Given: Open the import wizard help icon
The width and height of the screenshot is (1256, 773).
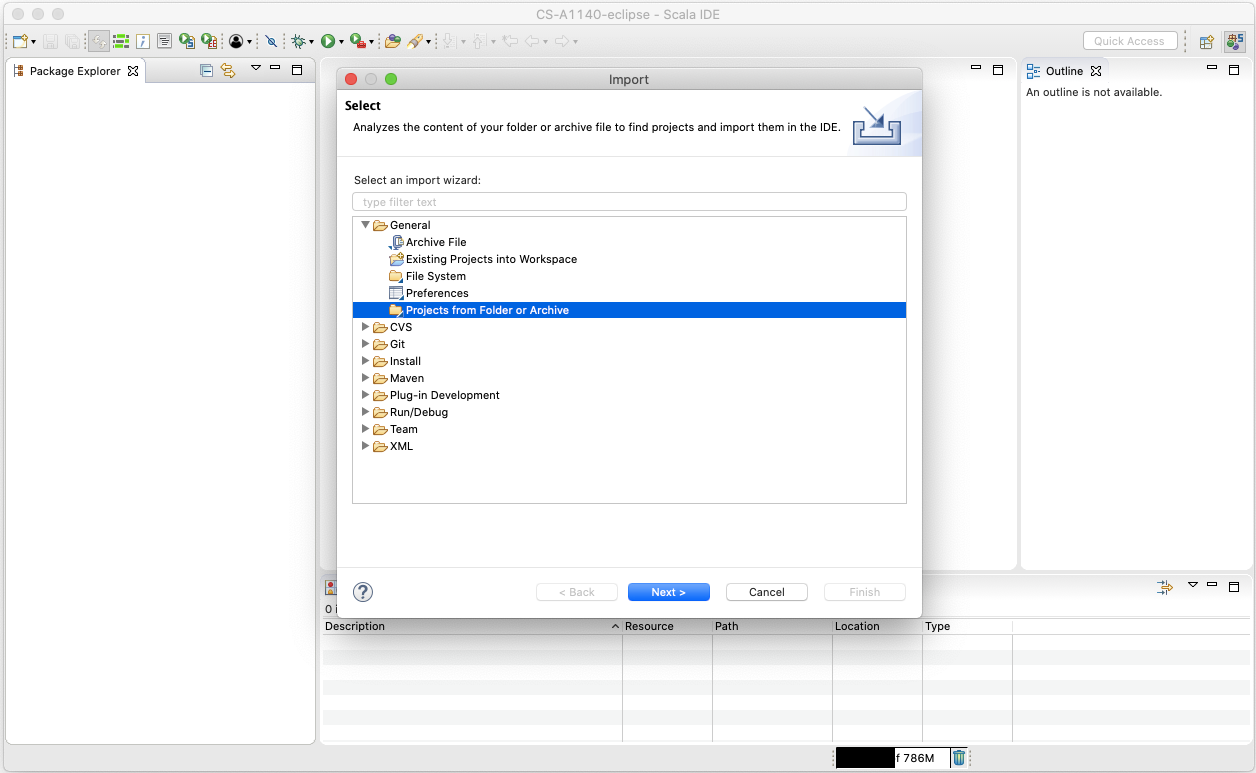Looking at the screenshot, I should (363, 592).
